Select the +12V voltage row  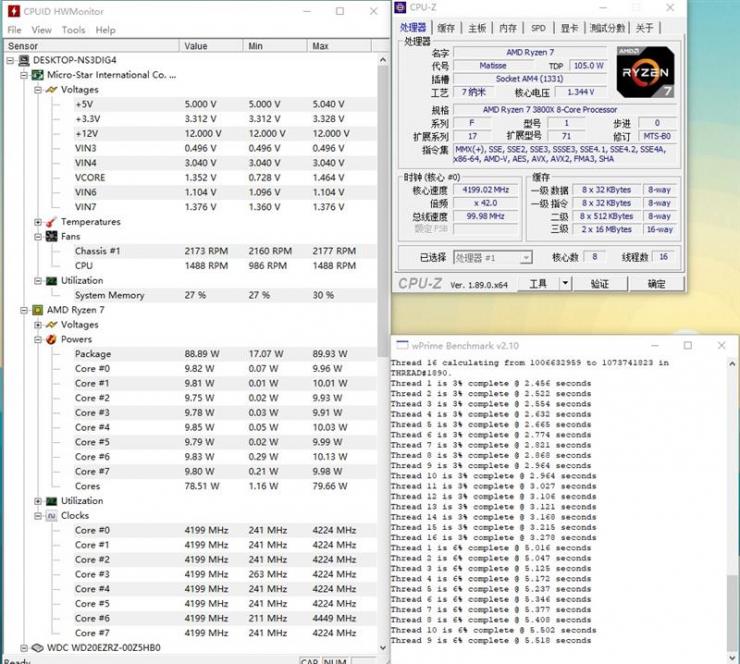(225, 134)
